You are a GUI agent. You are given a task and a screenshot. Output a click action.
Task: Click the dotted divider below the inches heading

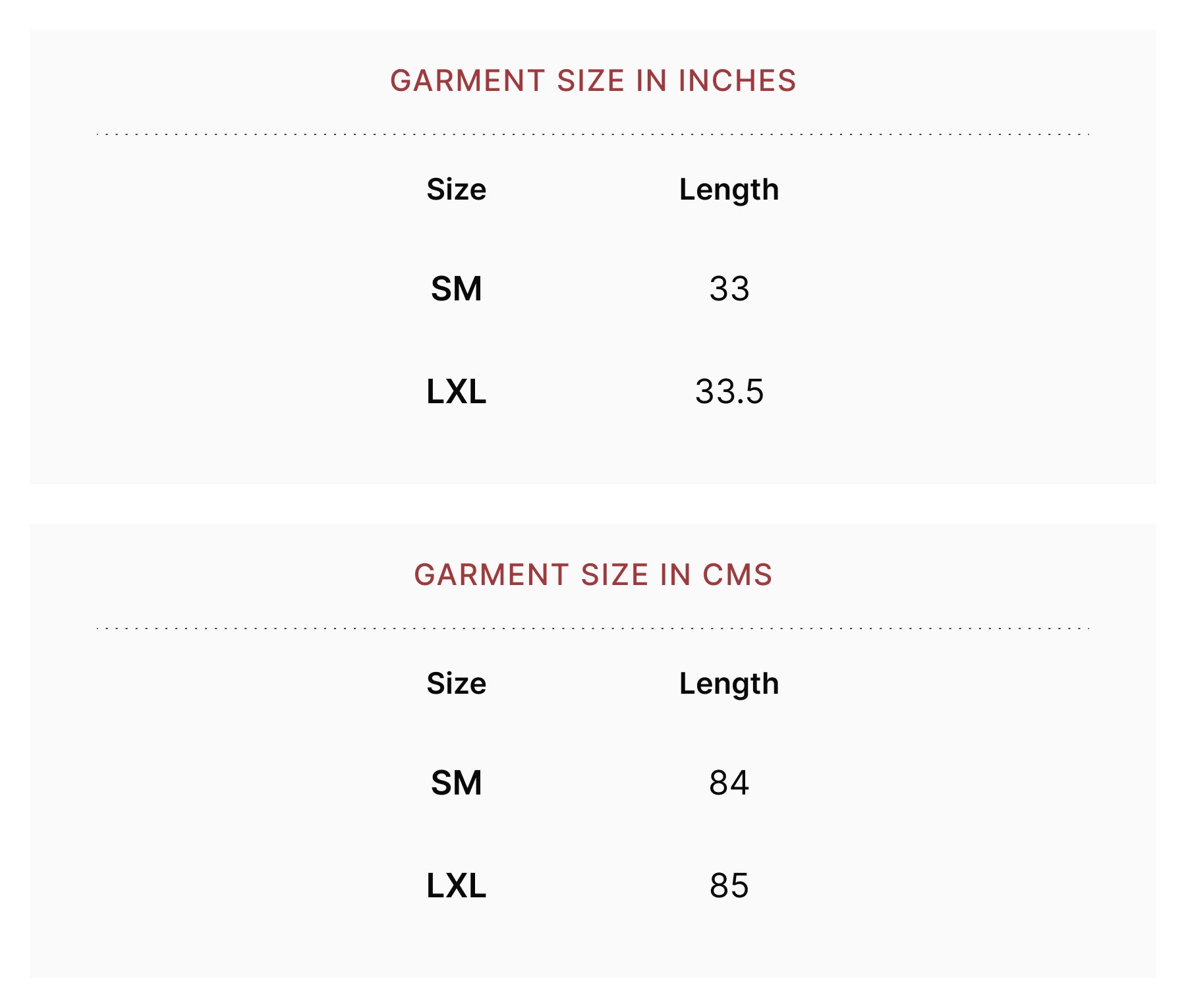[x=593, y=134]
